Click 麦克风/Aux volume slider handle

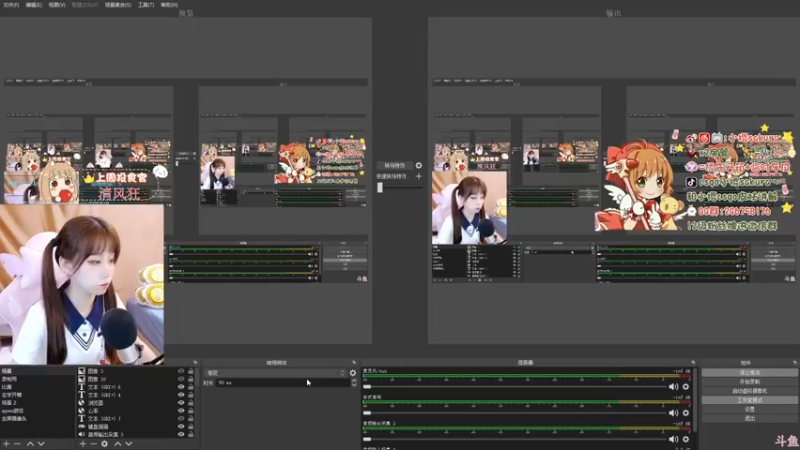(x=367, y=387)
